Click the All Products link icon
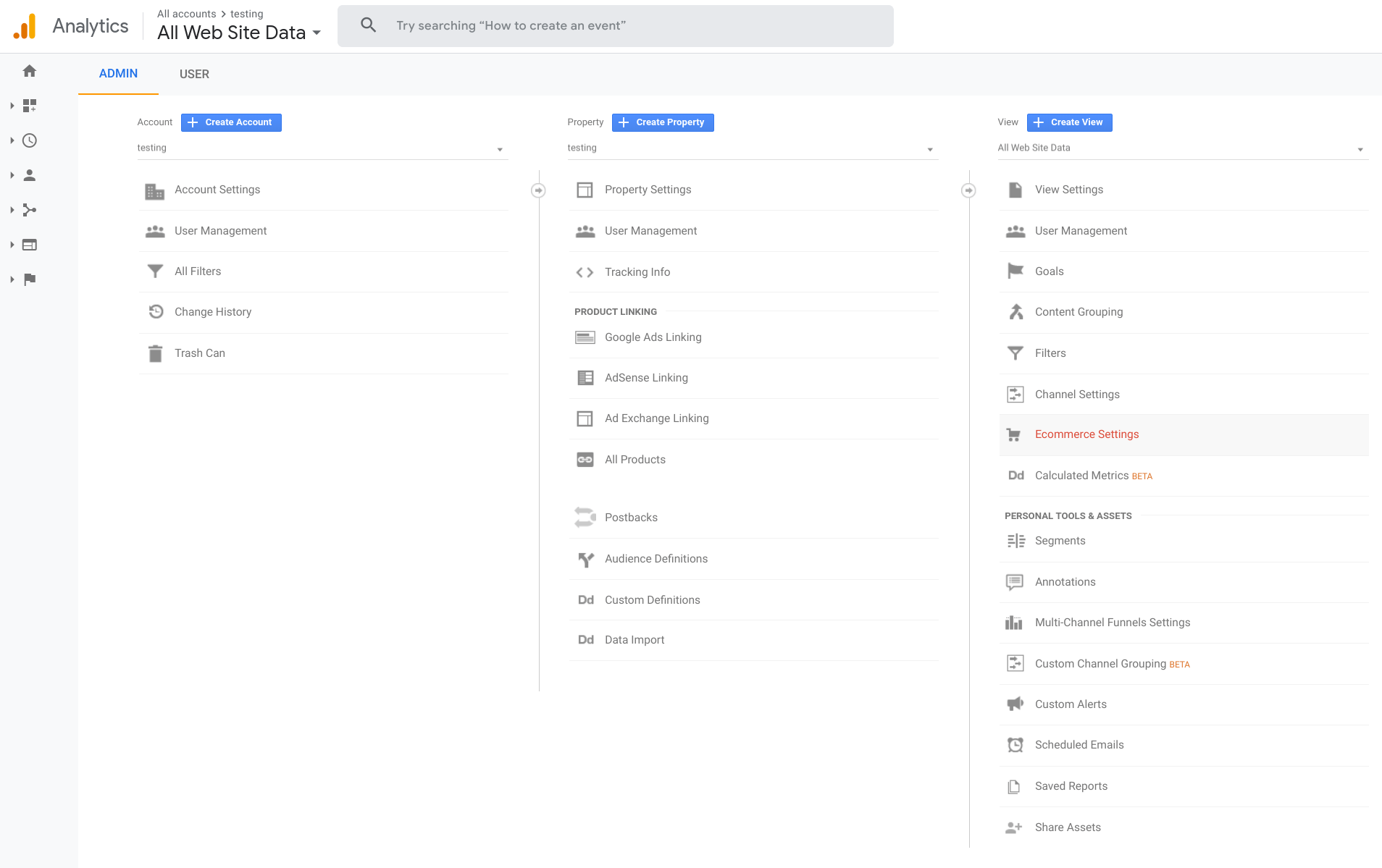Screen dimensions: 1382x868 585,460
